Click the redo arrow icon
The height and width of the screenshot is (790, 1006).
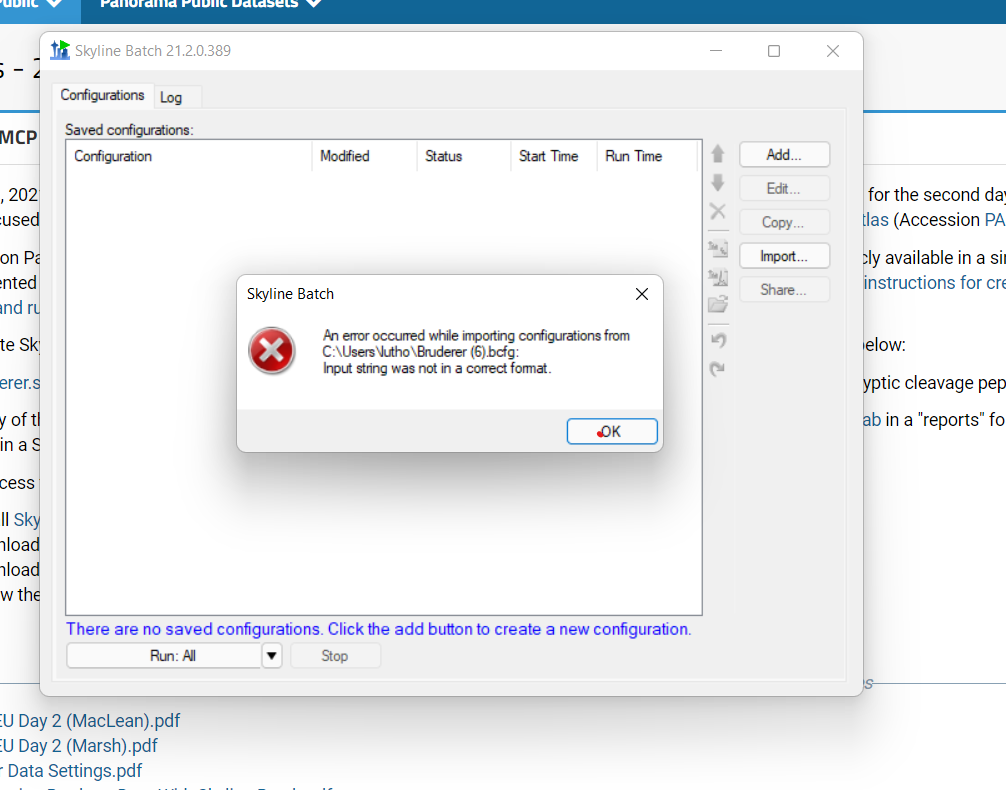pyautogui.click(x=717, y=369)
